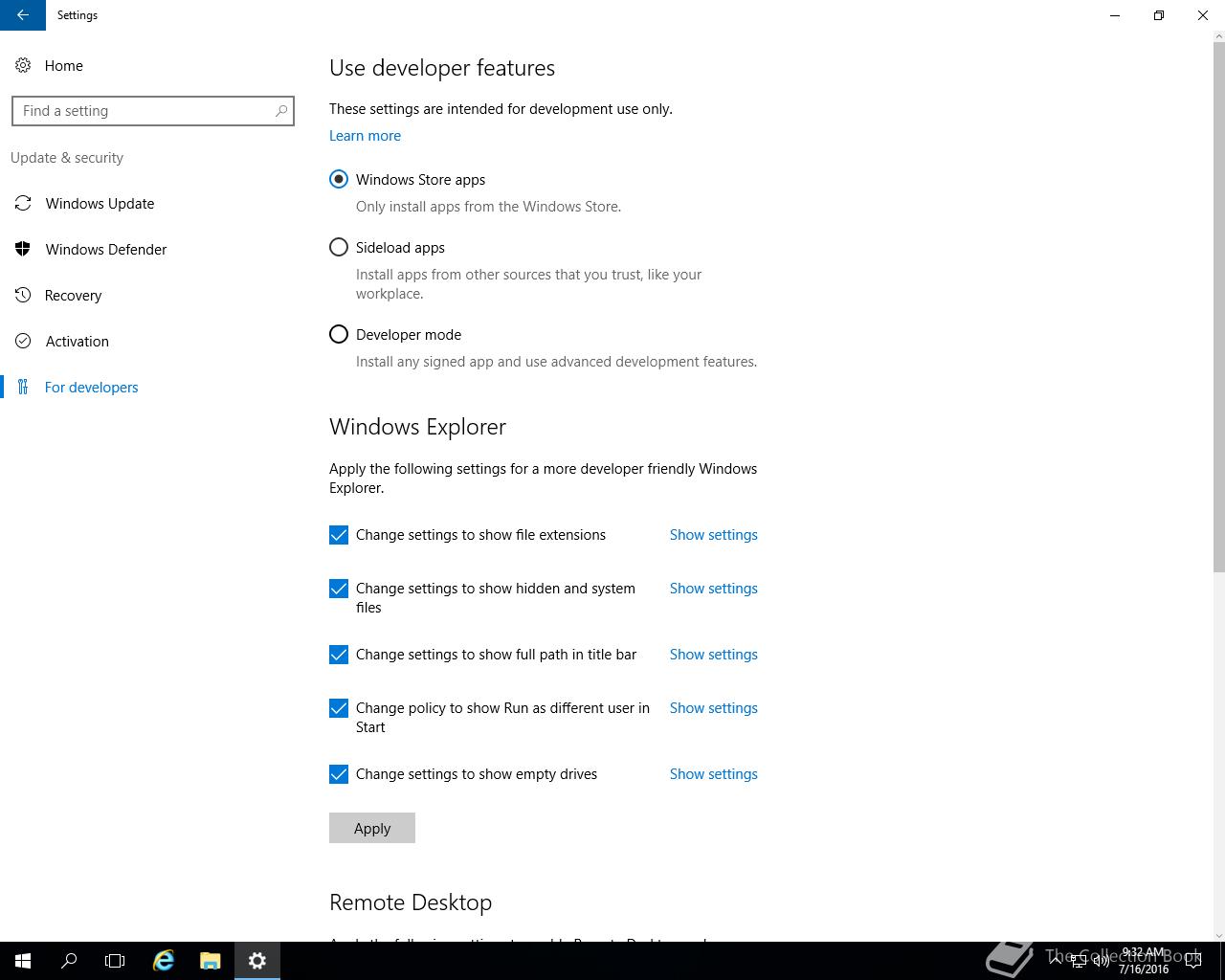Screen dimensions: 1225x980
Task: Click Show settings for full path in title bar
Action: click(x=713, y=654)
